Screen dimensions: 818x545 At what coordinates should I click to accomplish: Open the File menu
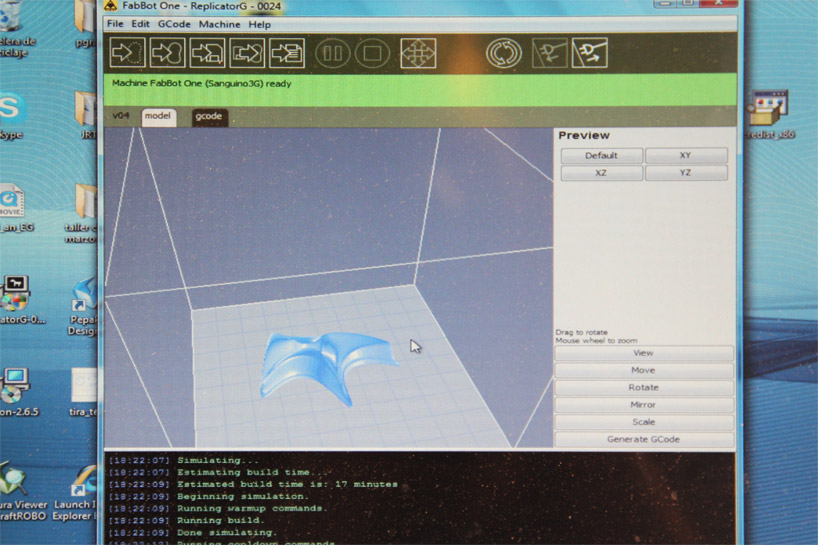tap(115, 24)
